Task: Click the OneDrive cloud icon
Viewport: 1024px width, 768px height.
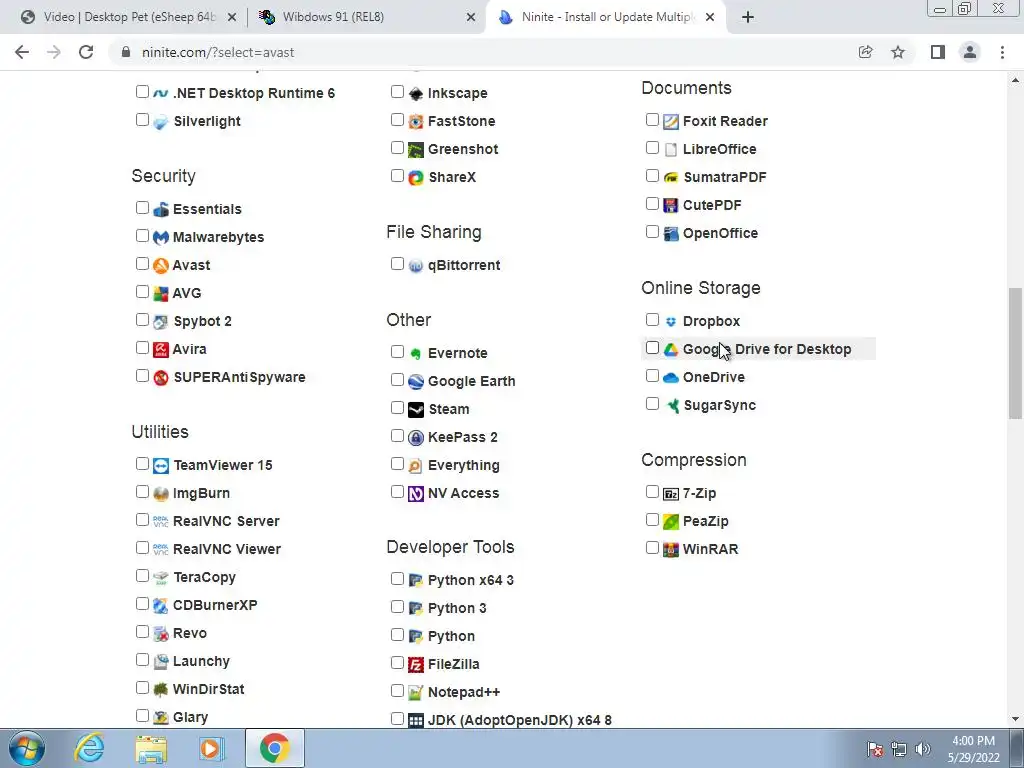Action: click(x=671, y=377)
